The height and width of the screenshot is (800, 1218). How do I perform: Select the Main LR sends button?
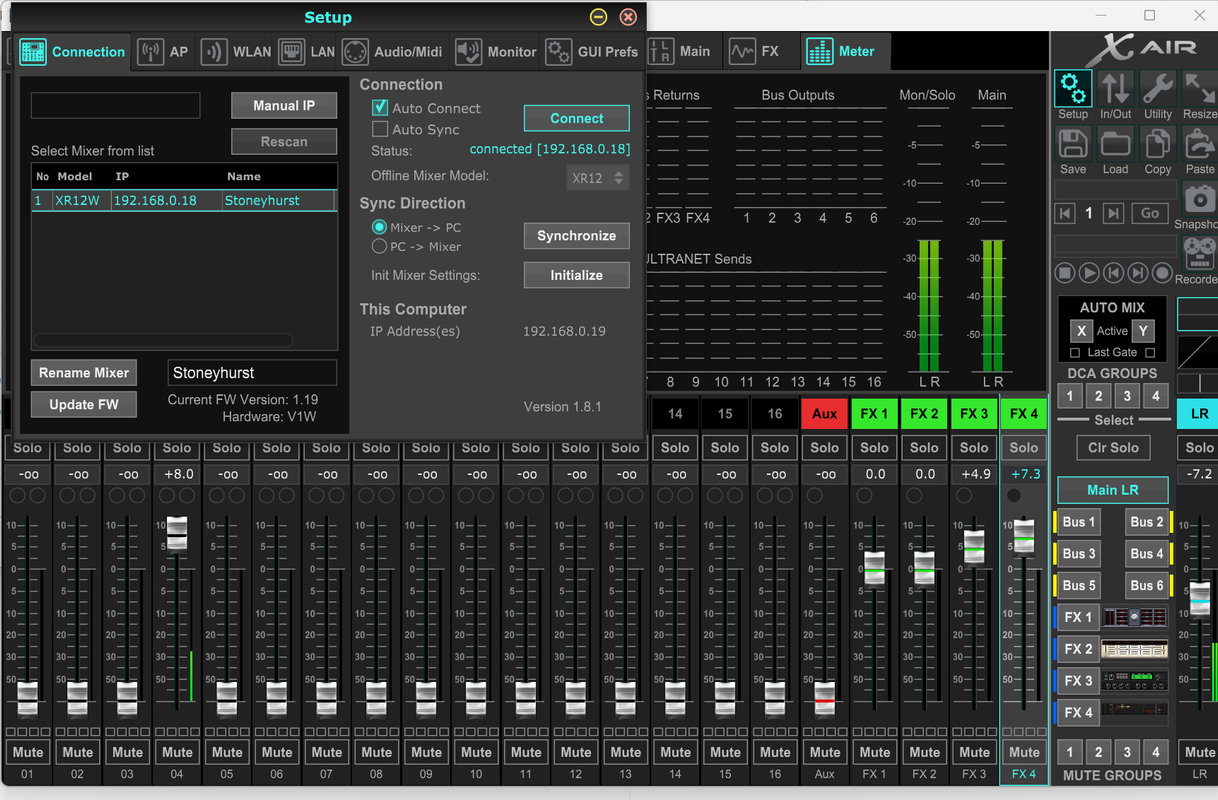1113,490
